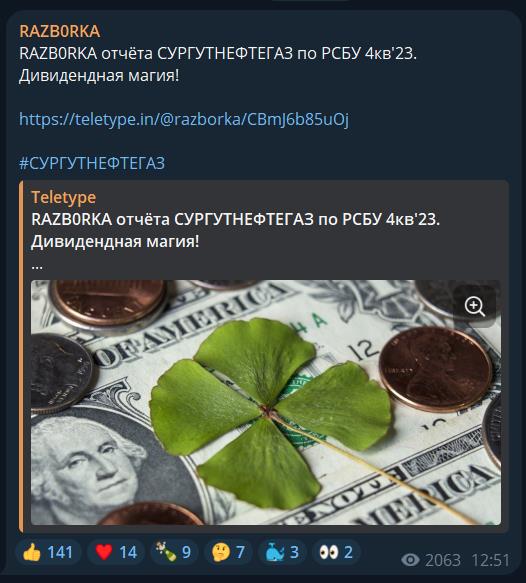526x583 pixels.
Task: Click the thinking face reaction emoji
Action: pyautogui.click(x=221, y=552)
